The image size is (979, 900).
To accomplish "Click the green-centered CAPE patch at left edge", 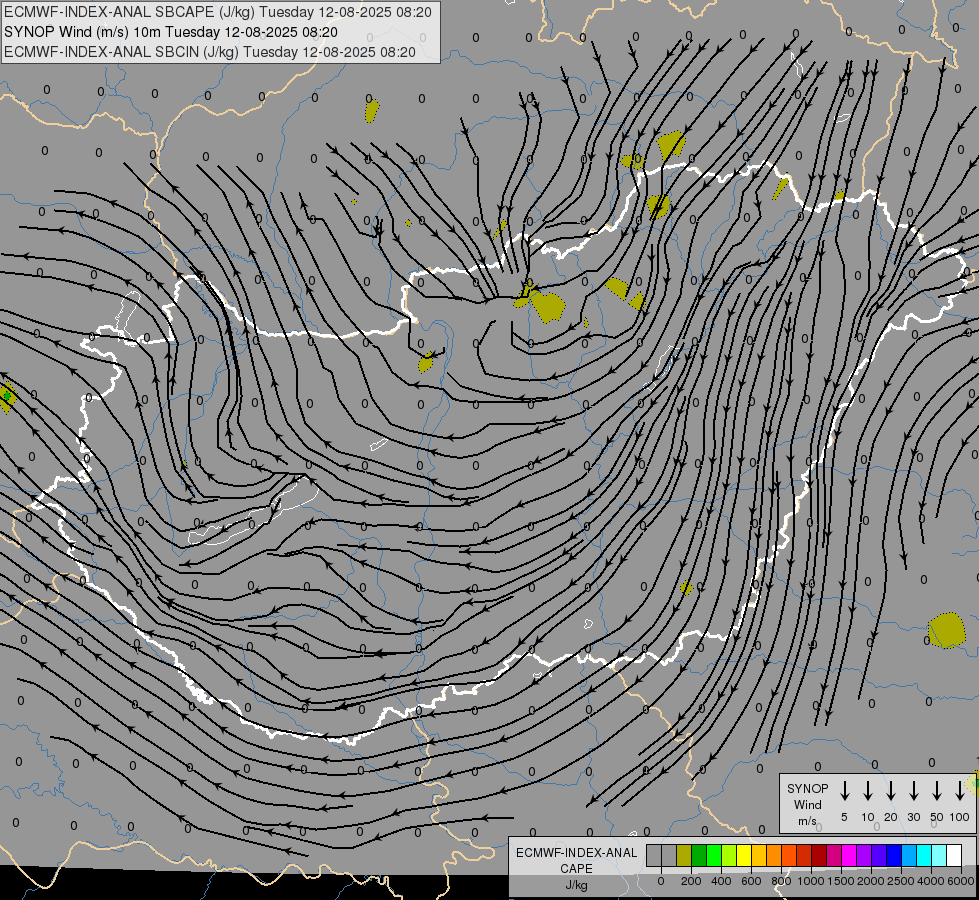I will click(6, 397).
